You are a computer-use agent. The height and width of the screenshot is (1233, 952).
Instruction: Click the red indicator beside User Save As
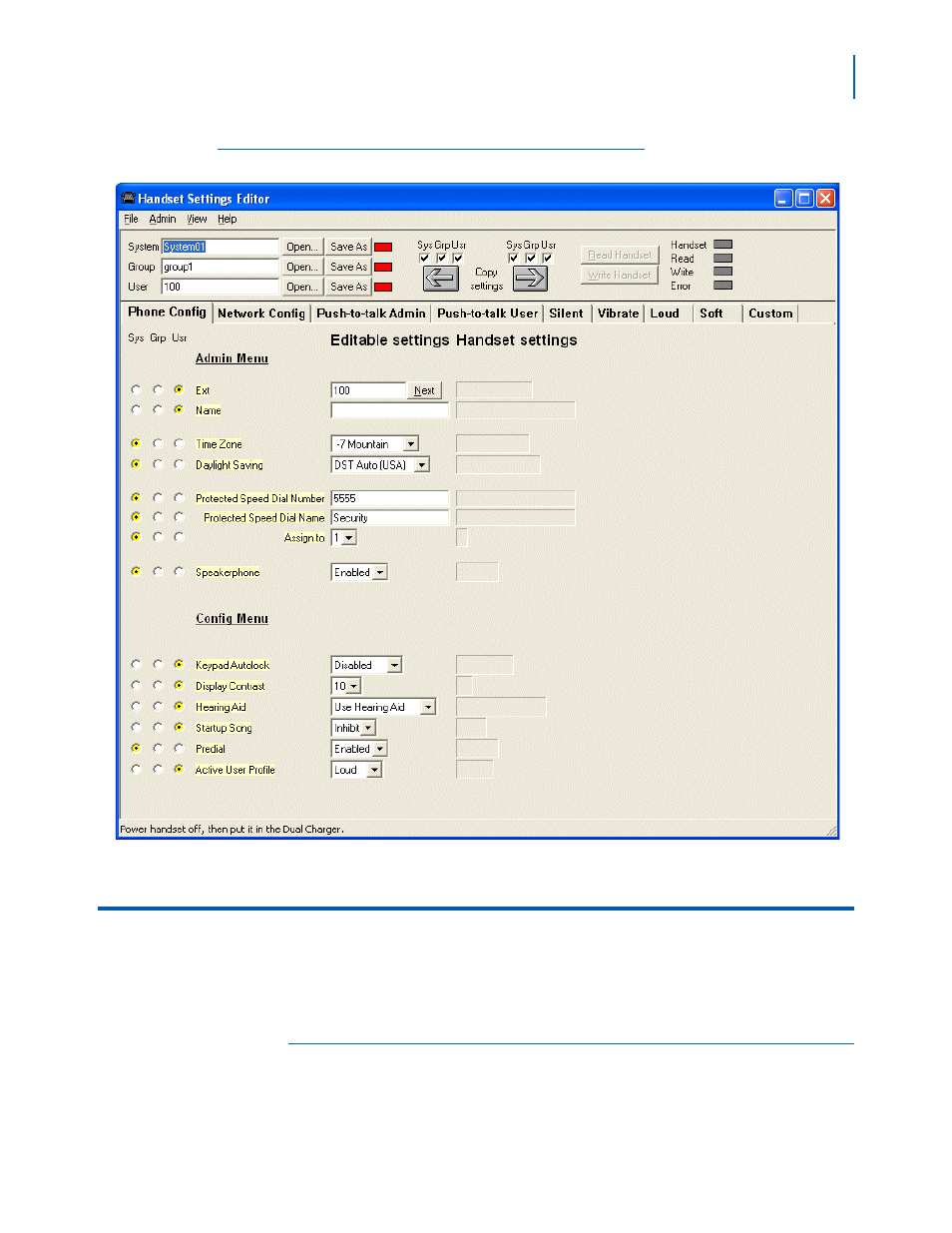383,288
